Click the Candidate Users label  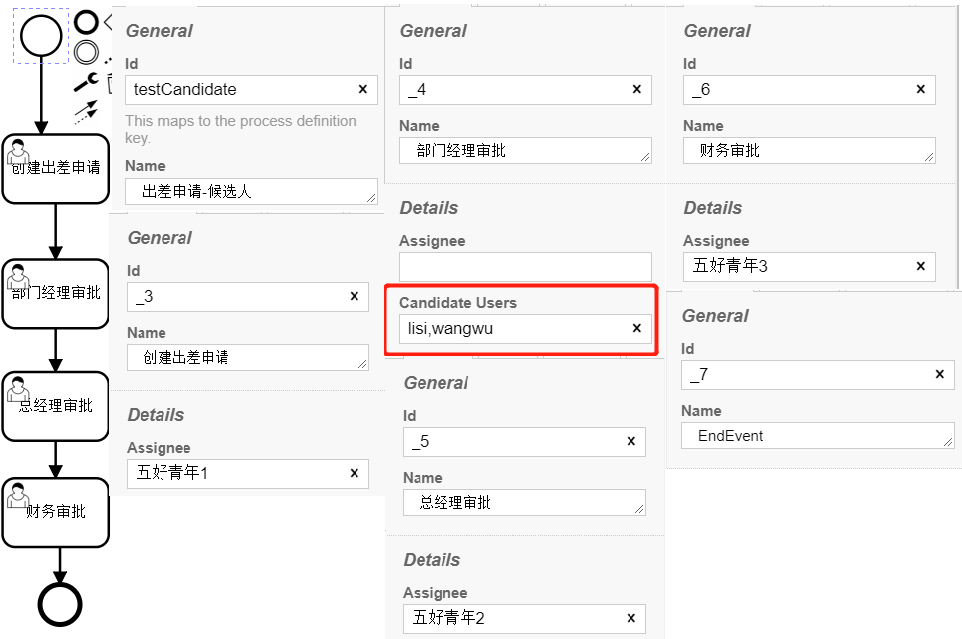pyautogui.click(x=458, y=303)
